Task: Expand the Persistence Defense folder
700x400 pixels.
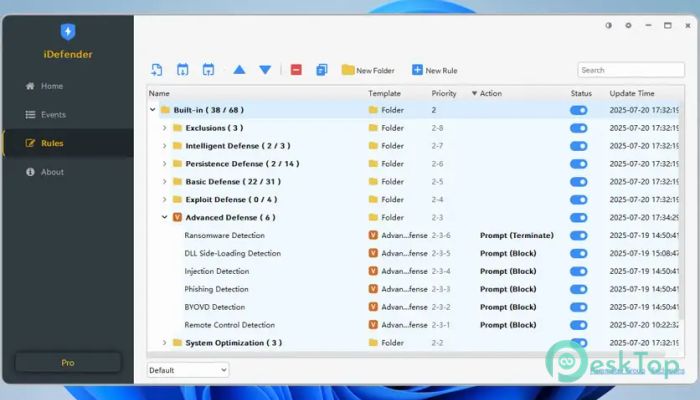Action: (x=164, y=164)
